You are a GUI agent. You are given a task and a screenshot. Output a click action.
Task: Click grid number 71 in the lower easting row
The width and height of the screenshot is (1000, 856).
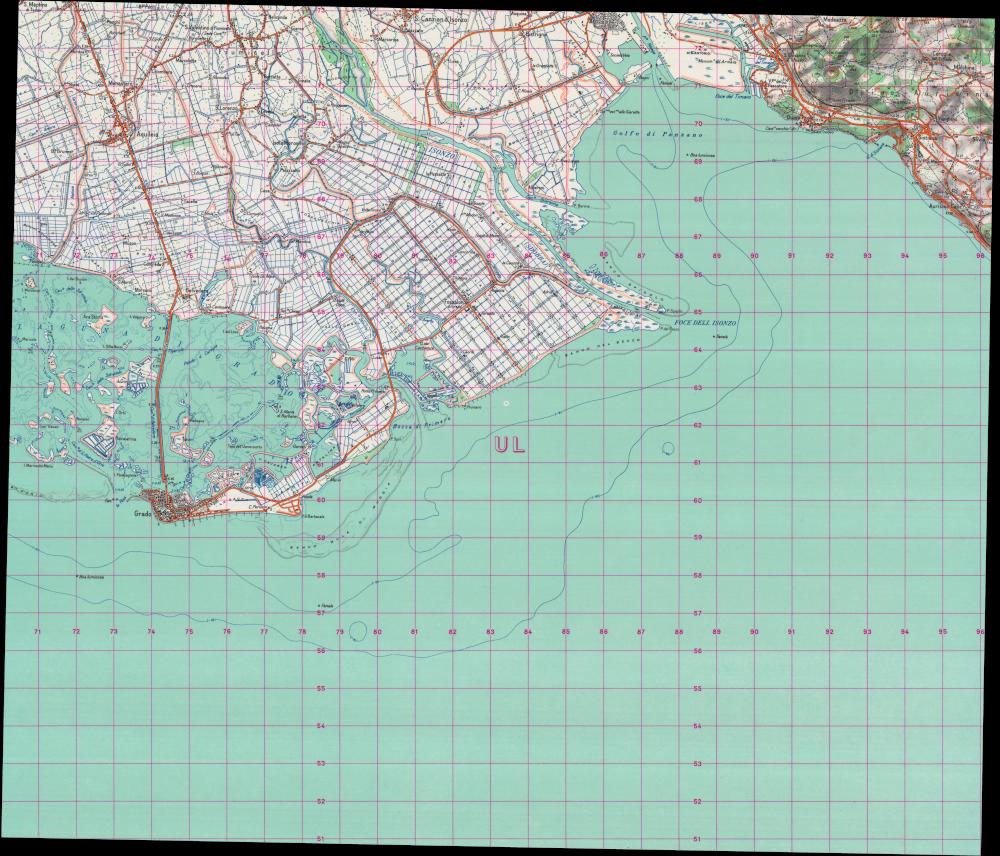[x=38, y=632]
